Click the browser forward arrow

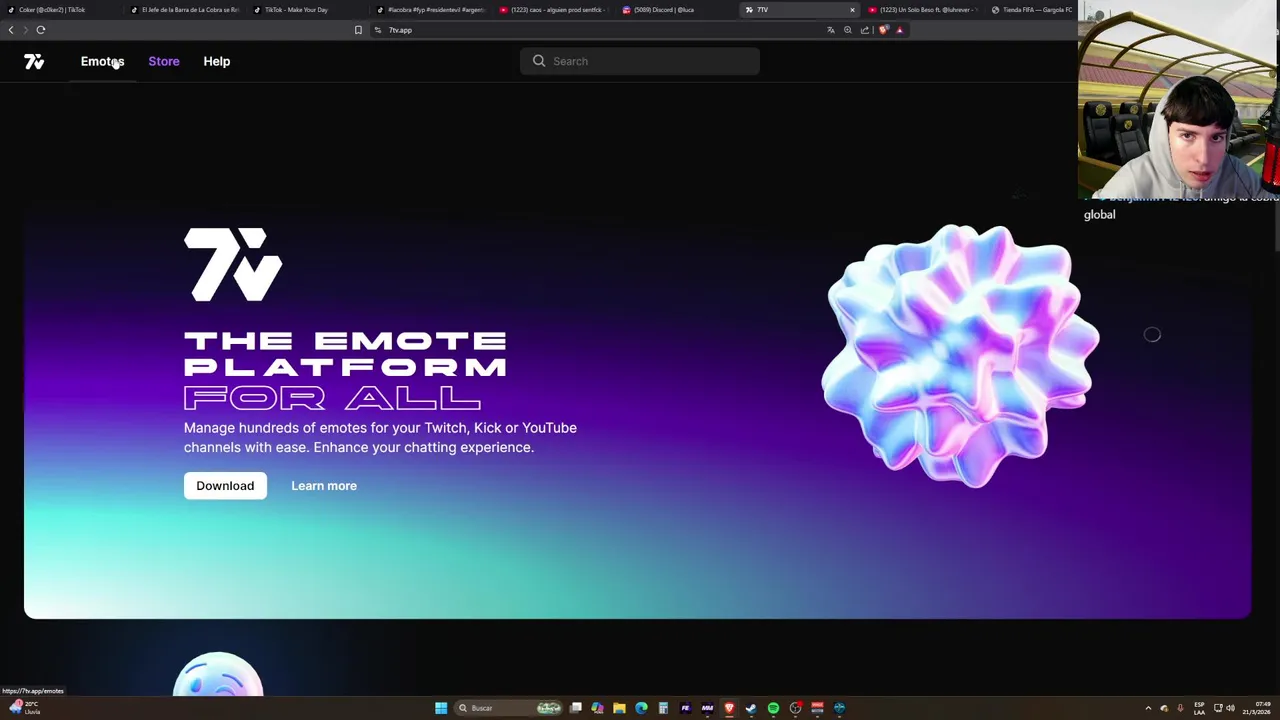coord(26,30)
